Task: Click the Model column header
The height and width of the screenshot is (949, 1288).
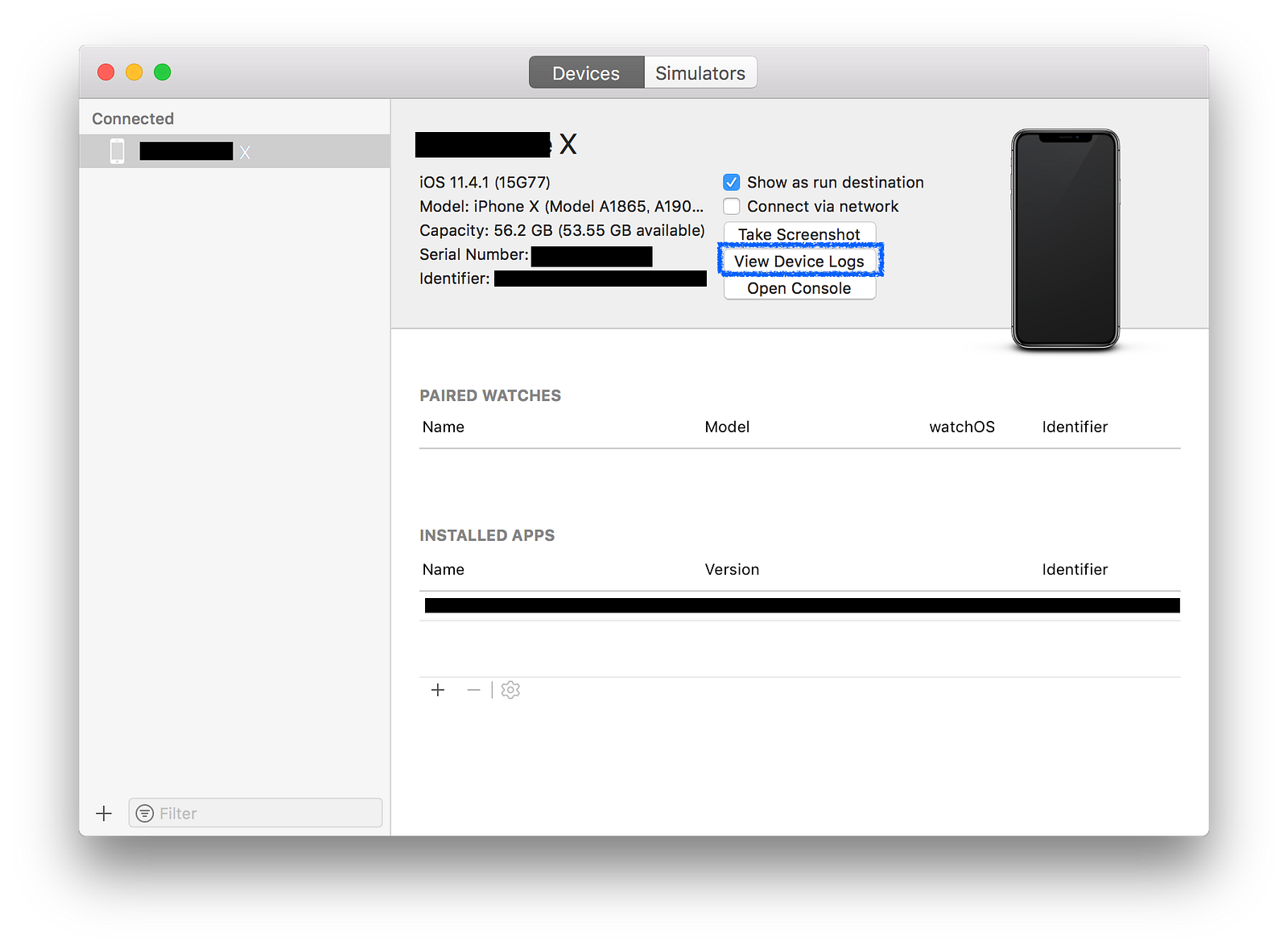Action: click(x=727, y=427)
